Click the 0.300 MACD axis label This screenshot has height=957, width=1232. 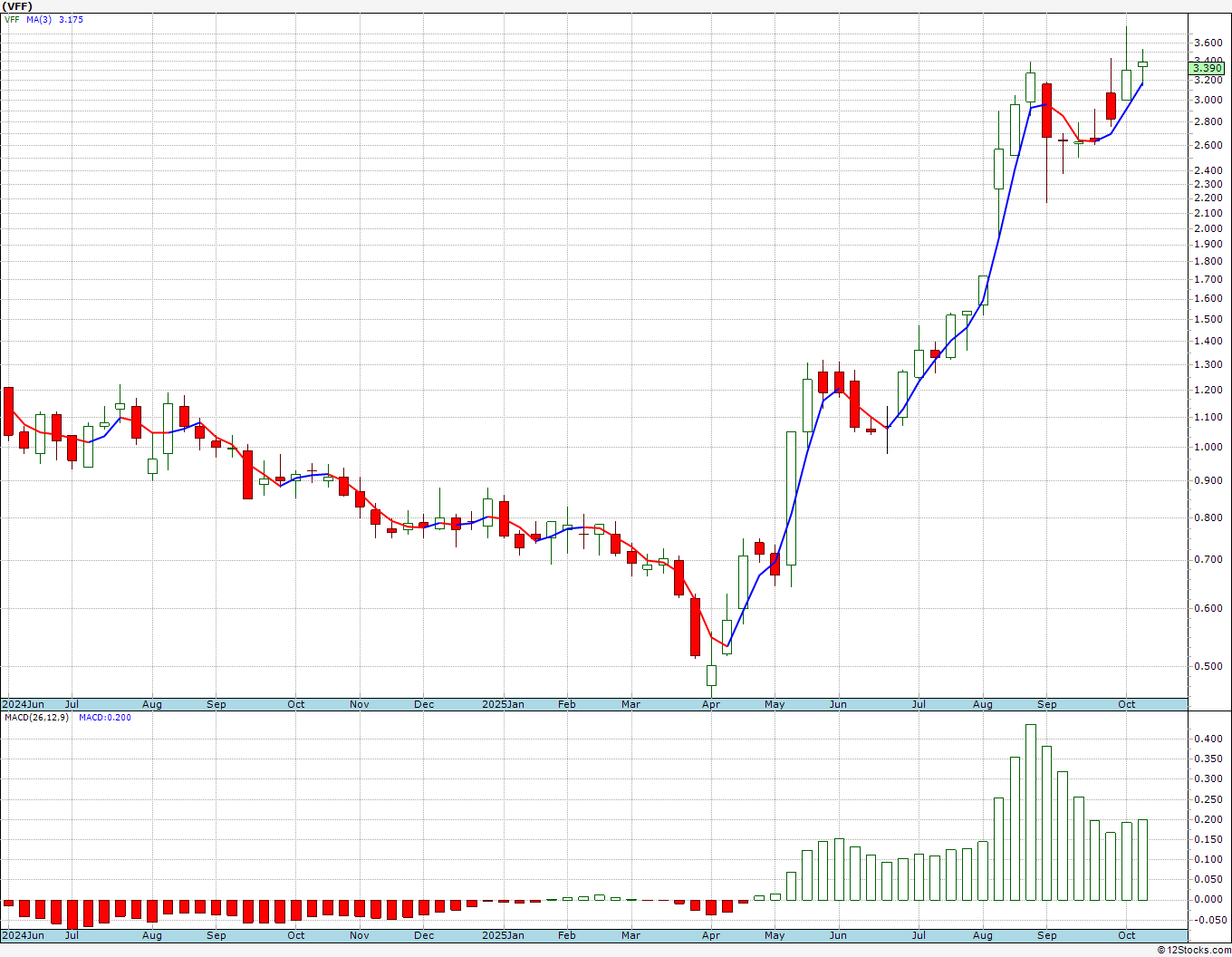coord(1208,779)
